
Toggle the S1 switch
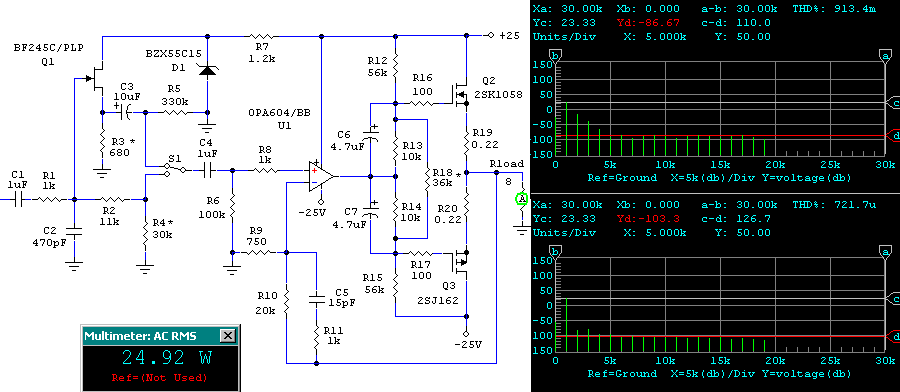pyautogui.click(x=174, y=170)
